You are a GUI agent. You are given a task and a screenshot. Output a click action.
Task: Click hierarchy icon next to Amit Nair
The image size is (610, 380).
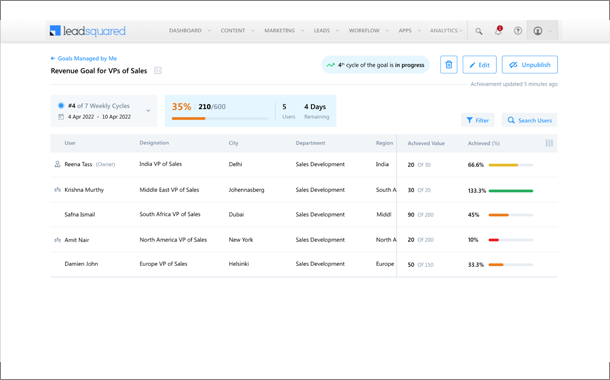coord(57,240)
